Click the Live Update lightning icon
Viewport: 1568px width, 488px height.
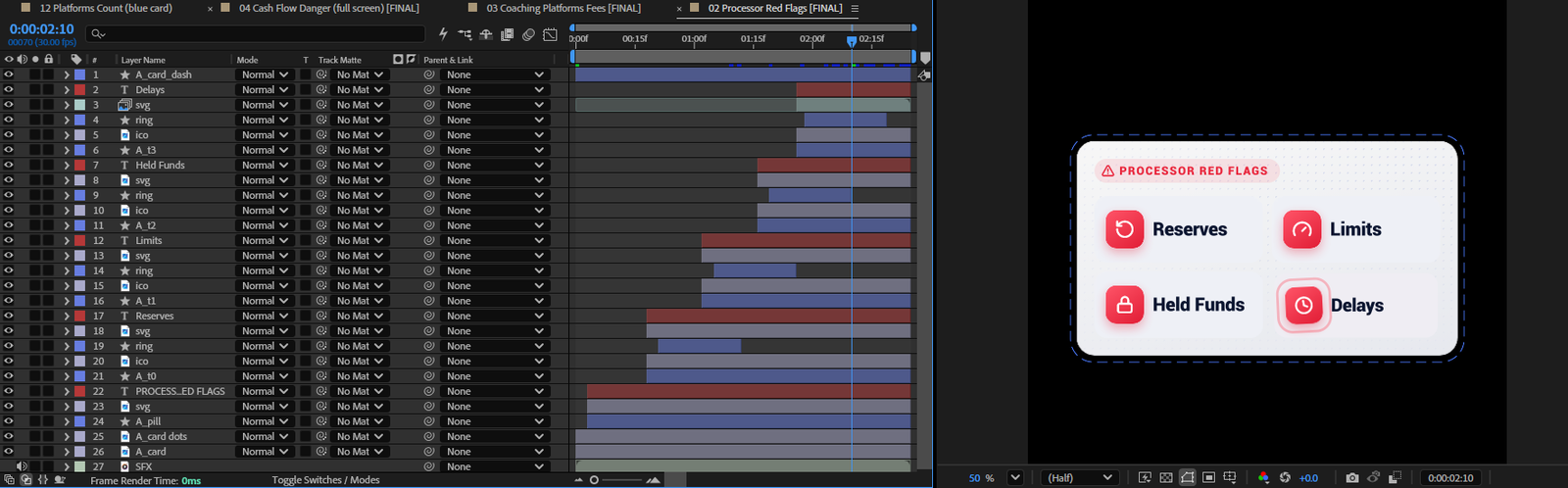pyautogui.click(x=443, y=34)
